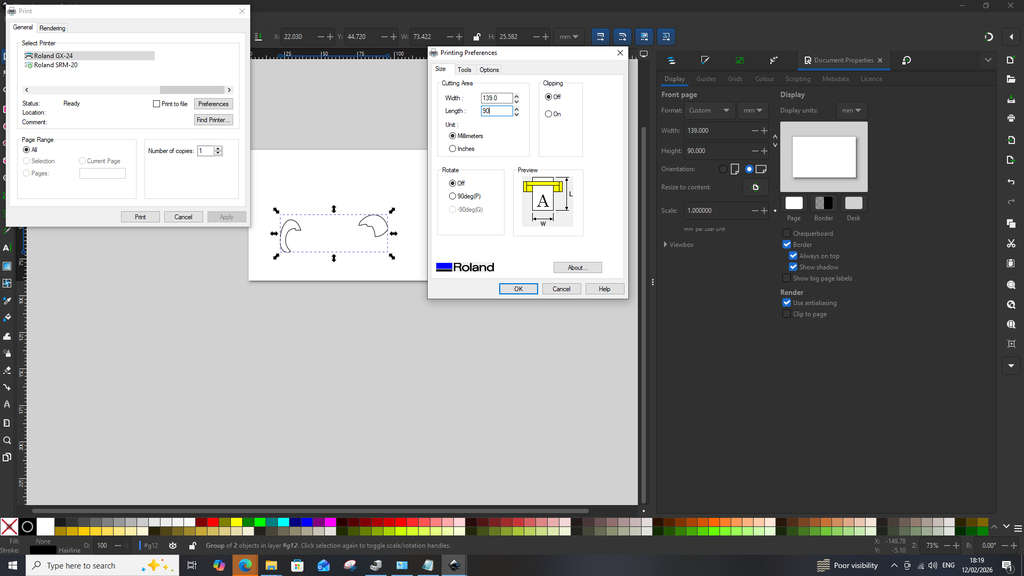Screen dimensions: 1024x576
Task: Choose Millimeters unit radio button
Action: pyautogui.click(x=453, y=136)
